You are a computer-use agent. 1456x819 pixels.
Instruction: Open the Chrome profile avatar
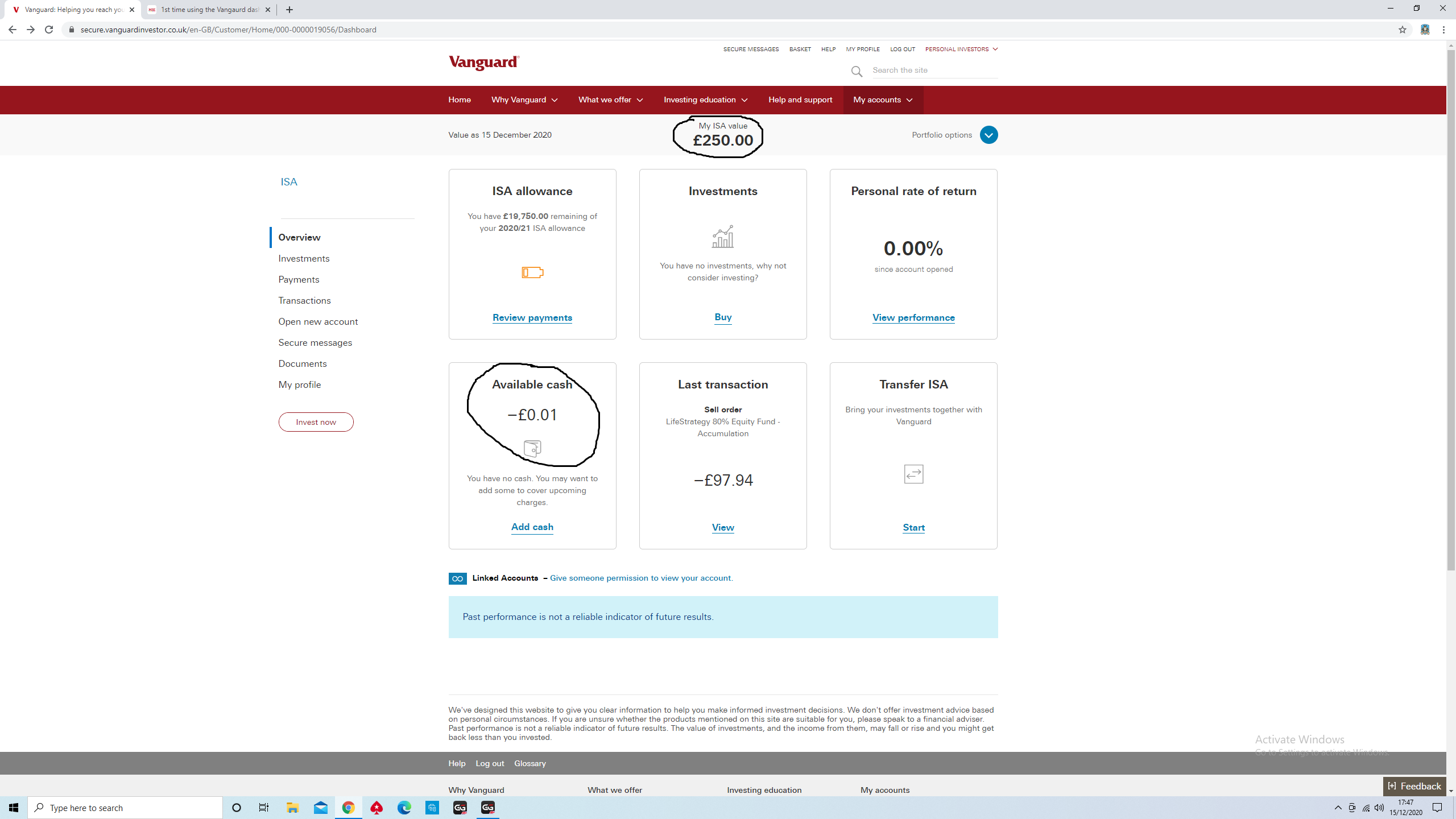1425,30
